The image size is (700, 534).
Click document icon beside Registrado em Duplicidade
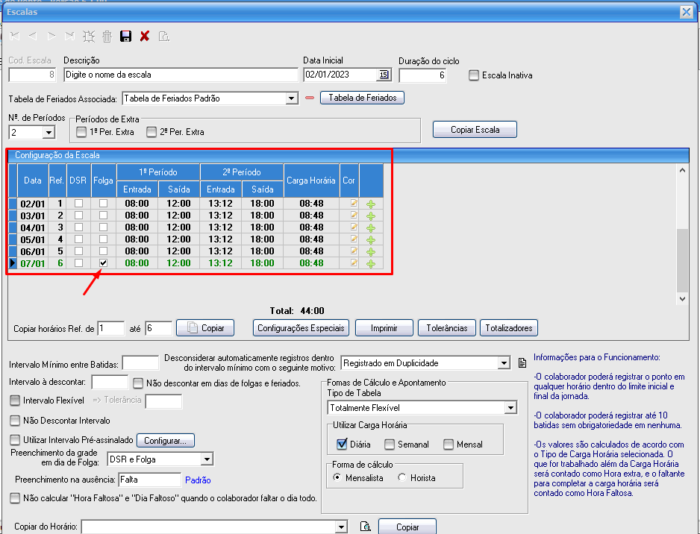tap(522, 363)
